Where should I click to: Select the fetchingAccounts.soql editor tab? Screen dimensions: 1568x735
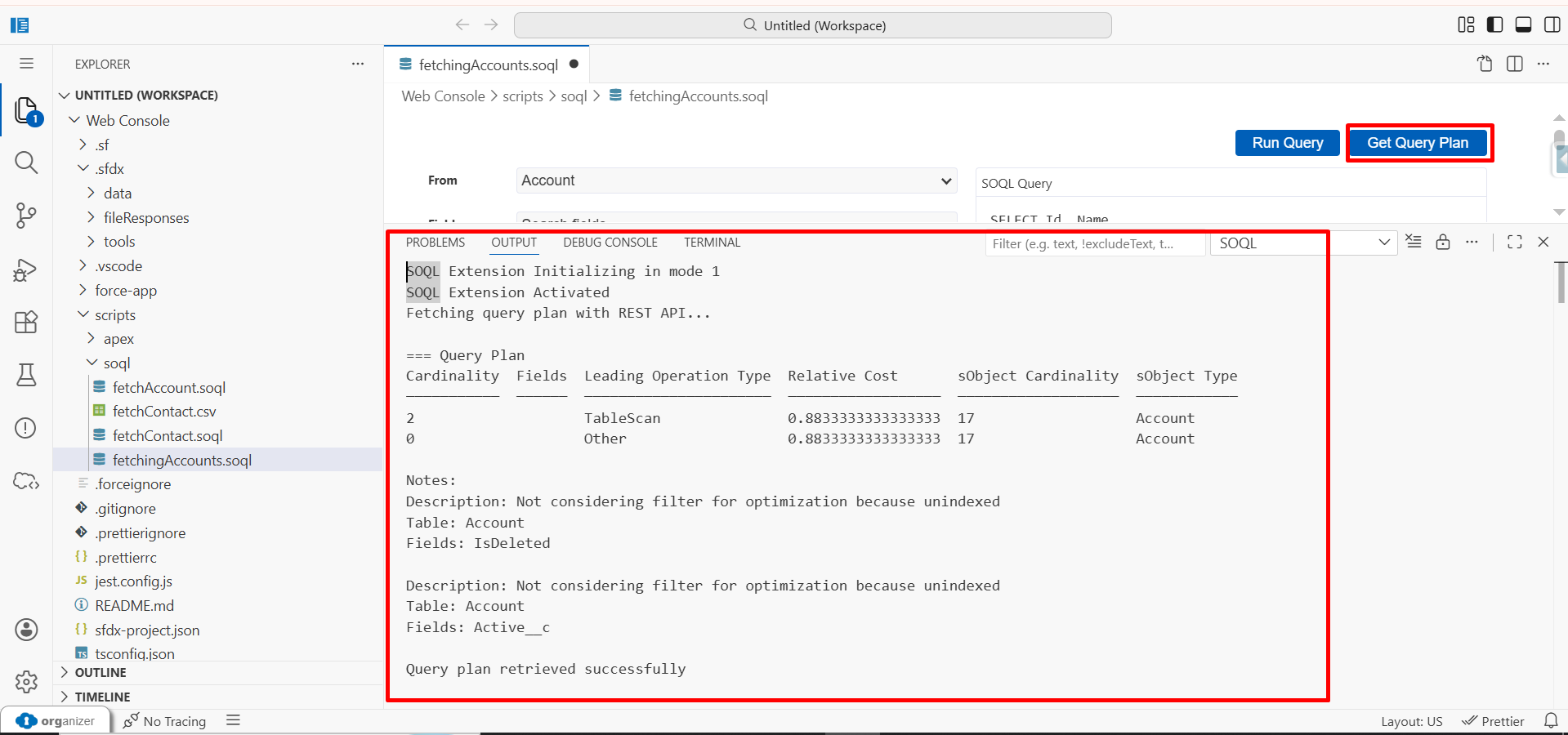pos(487,65)
